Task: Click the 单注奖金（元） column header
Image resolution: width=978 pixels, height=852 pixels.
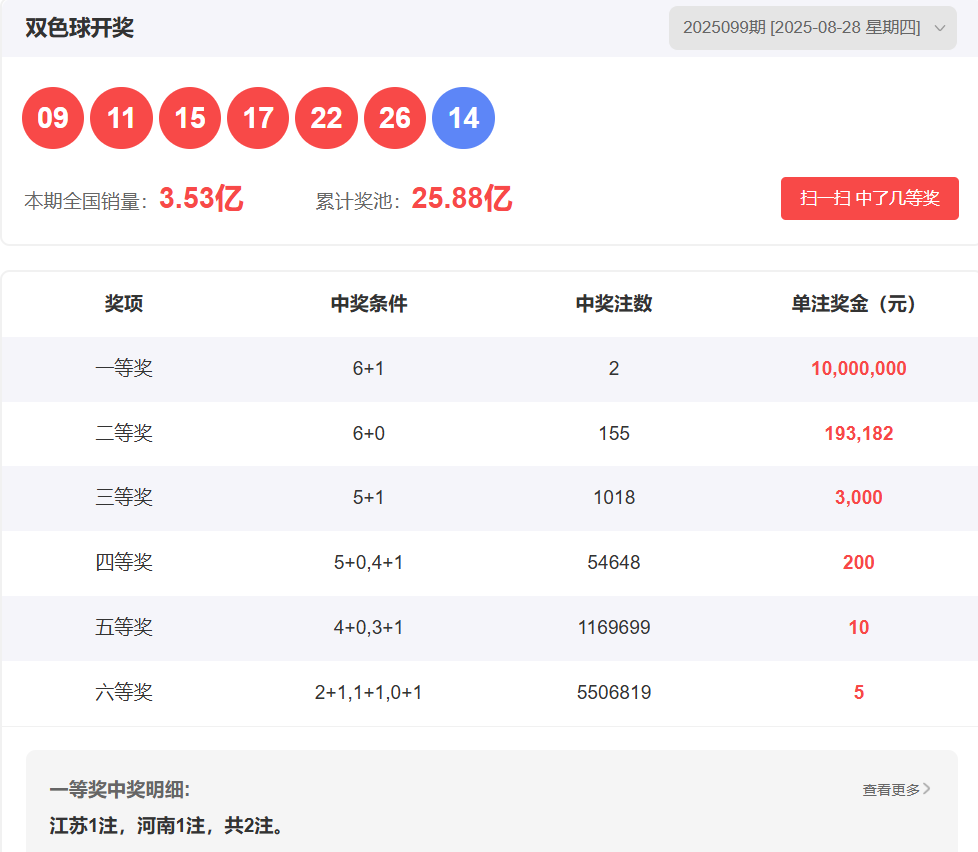Action: [858, 304]
